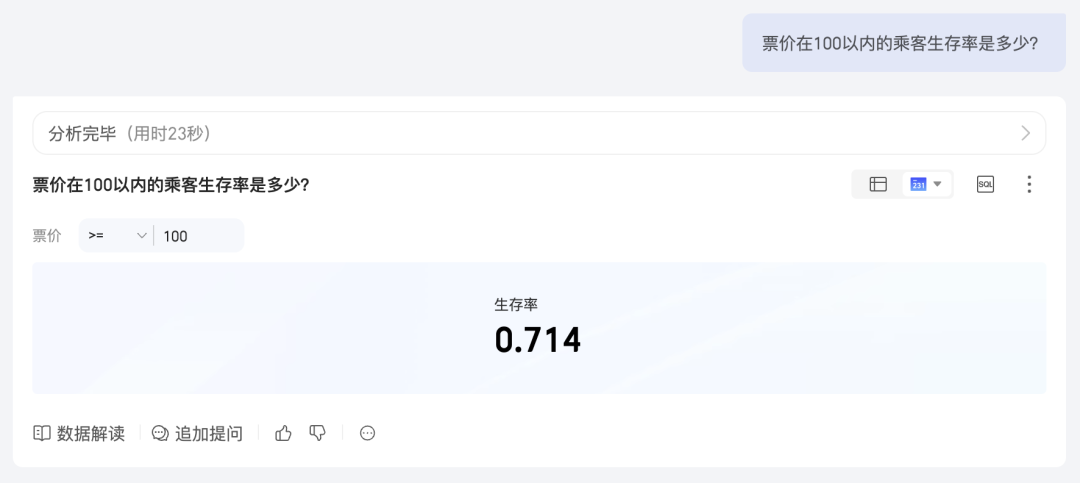The image size is (1080, 483).
Task: Open the circled ellipsis more actions icon
Action: point(368,433)
